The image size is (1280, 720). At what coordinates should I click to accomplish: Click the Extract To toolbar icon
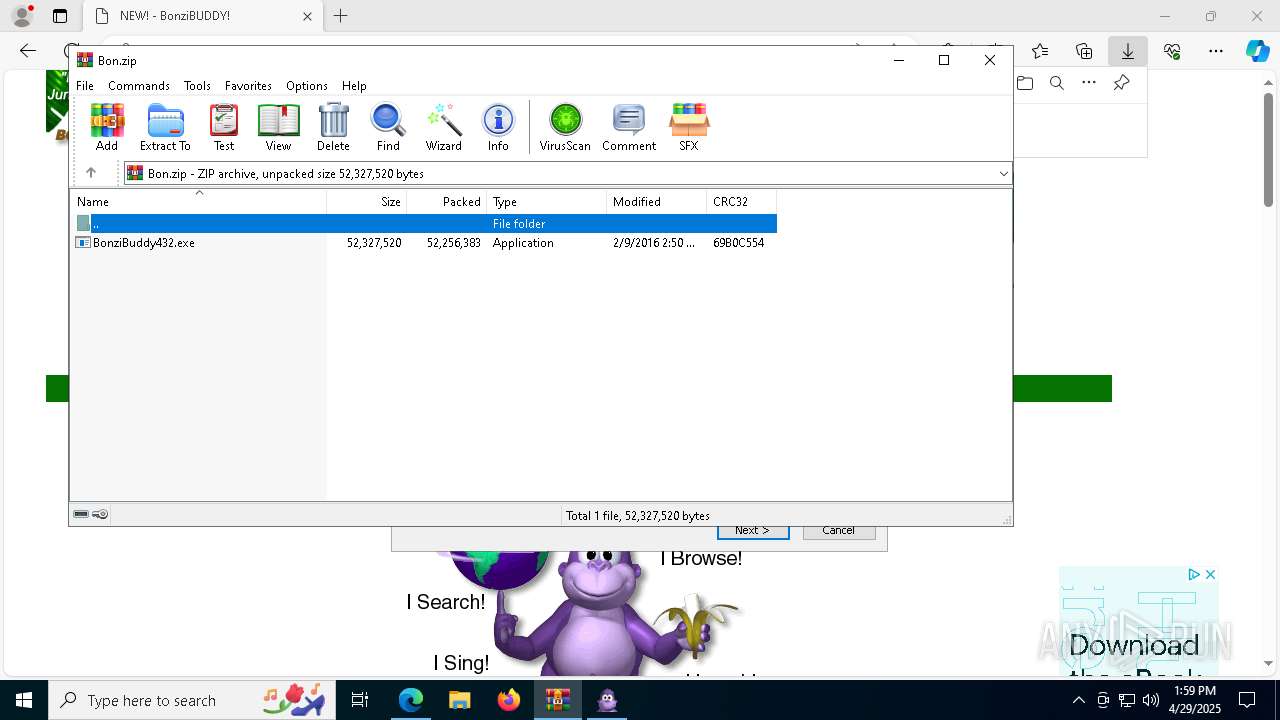(165, 127)
